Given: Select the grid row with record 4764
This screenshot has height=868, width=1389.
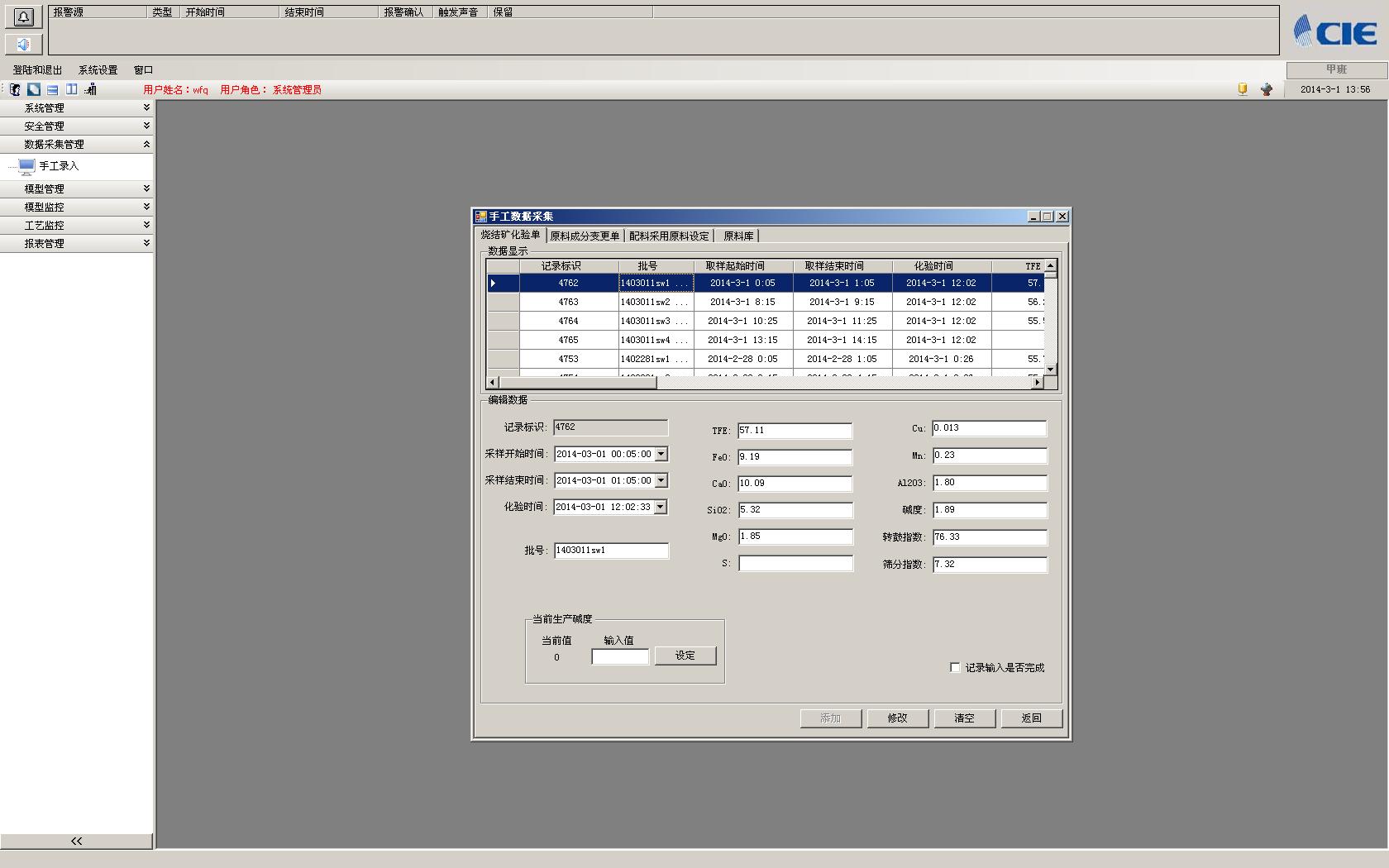Looking at the screenshot, I should point(765,321).
